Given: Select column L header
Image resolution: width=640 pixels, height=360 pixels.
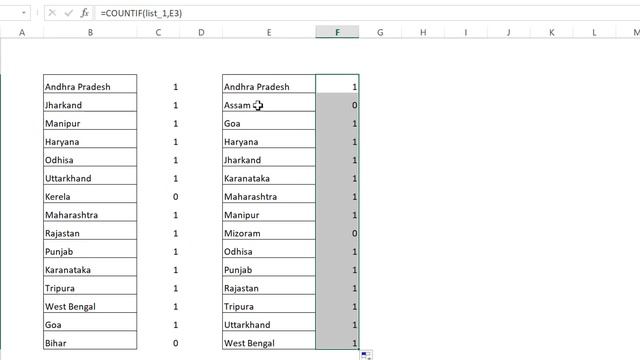Looking at the screenshot, I should pyautogui.click(x=594, y=32).
